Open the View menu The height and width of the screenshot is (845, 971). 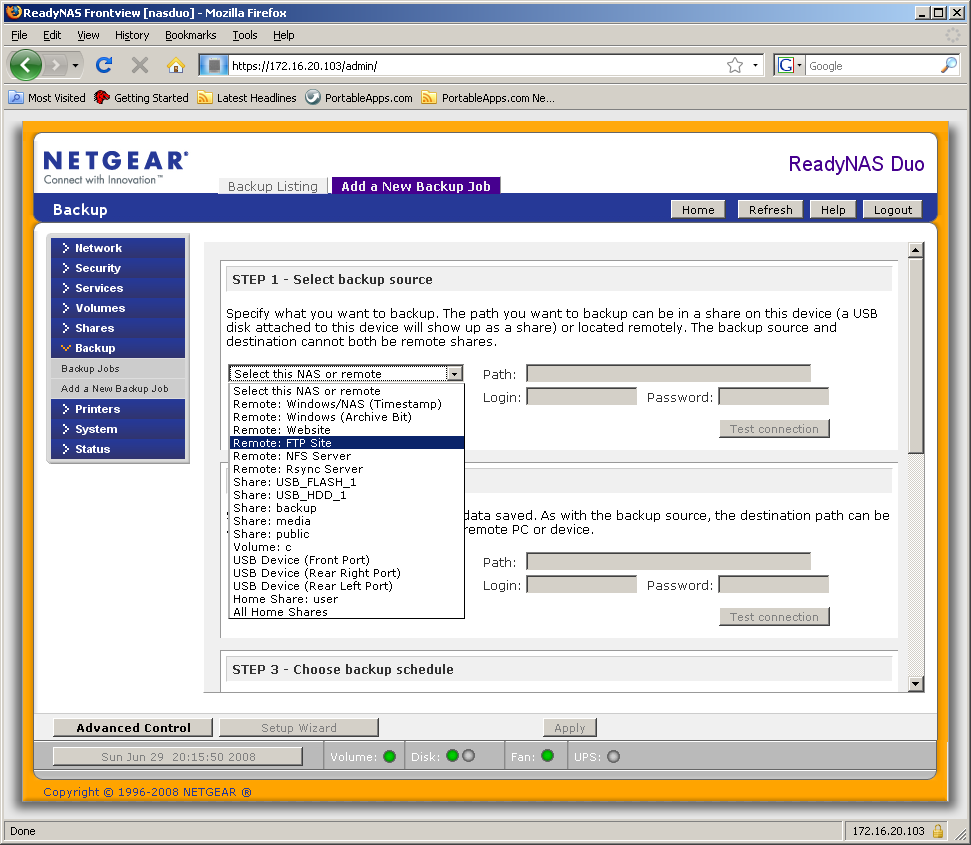point(88,35)
